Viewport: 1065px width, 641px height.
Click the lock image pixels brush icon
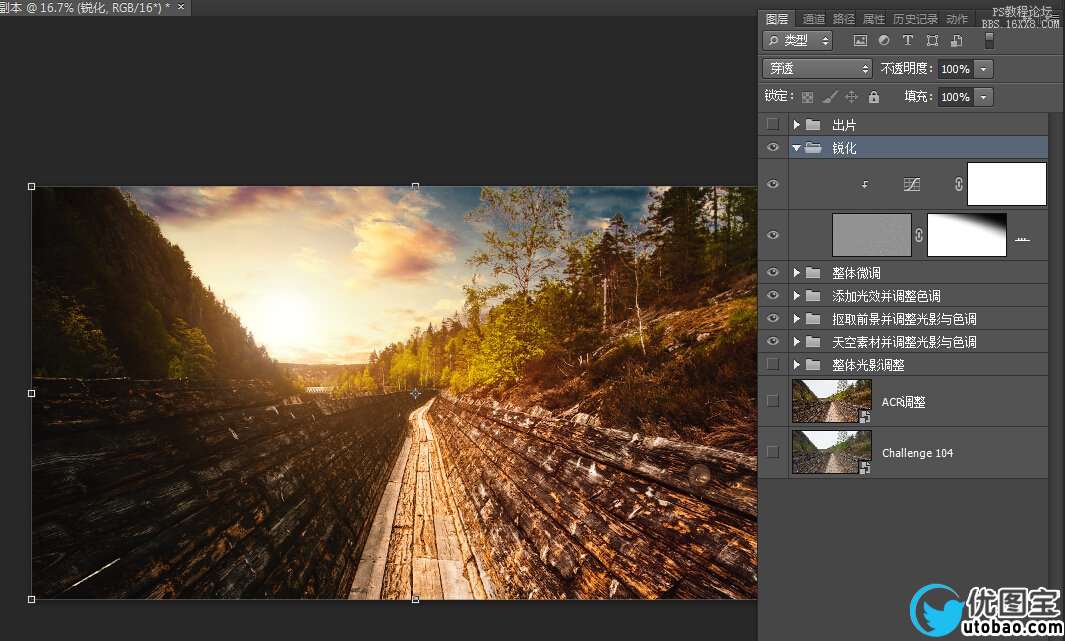tap(829, 97)
